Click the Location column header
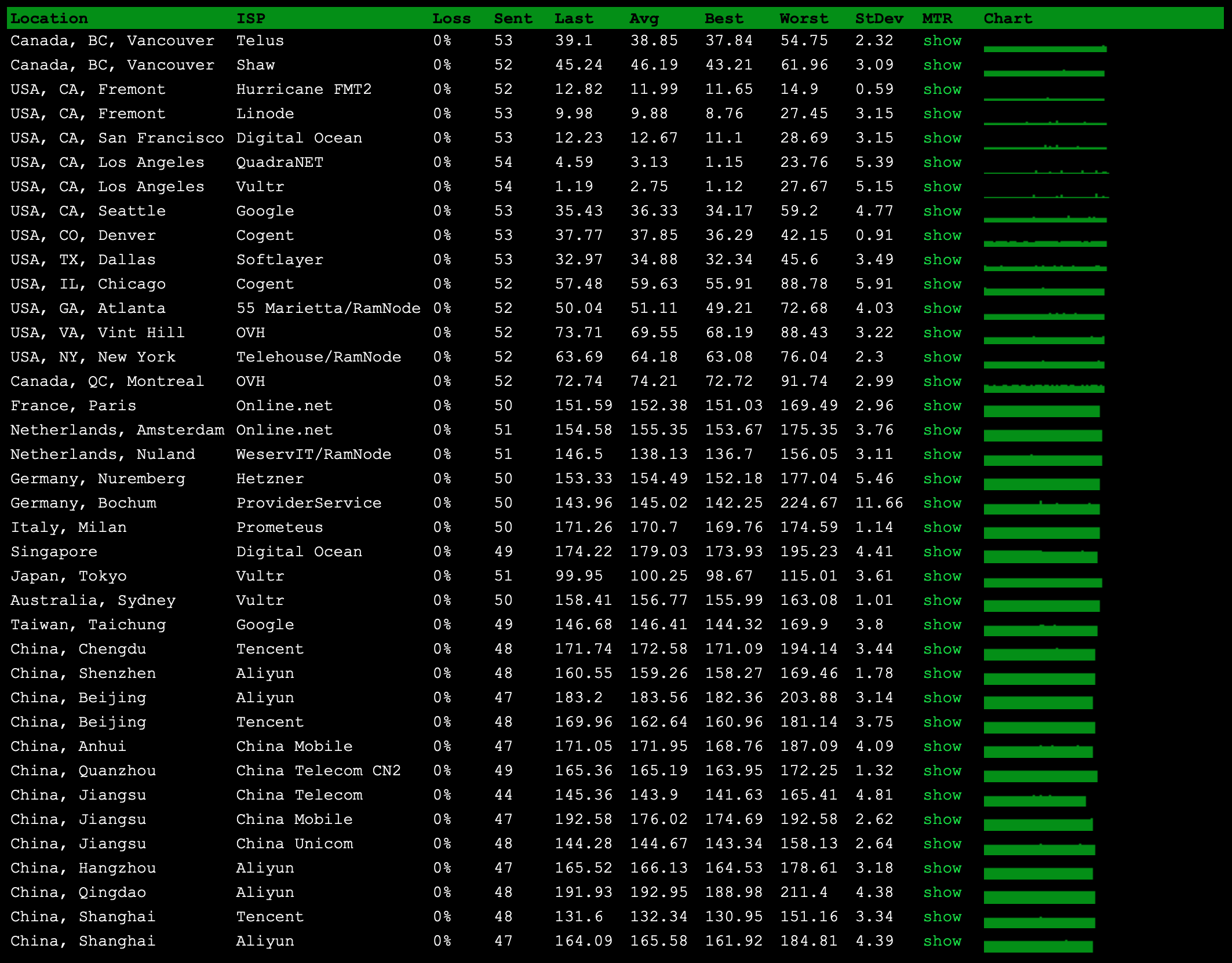Screen dimensions: 1232x963 point(49,19)
